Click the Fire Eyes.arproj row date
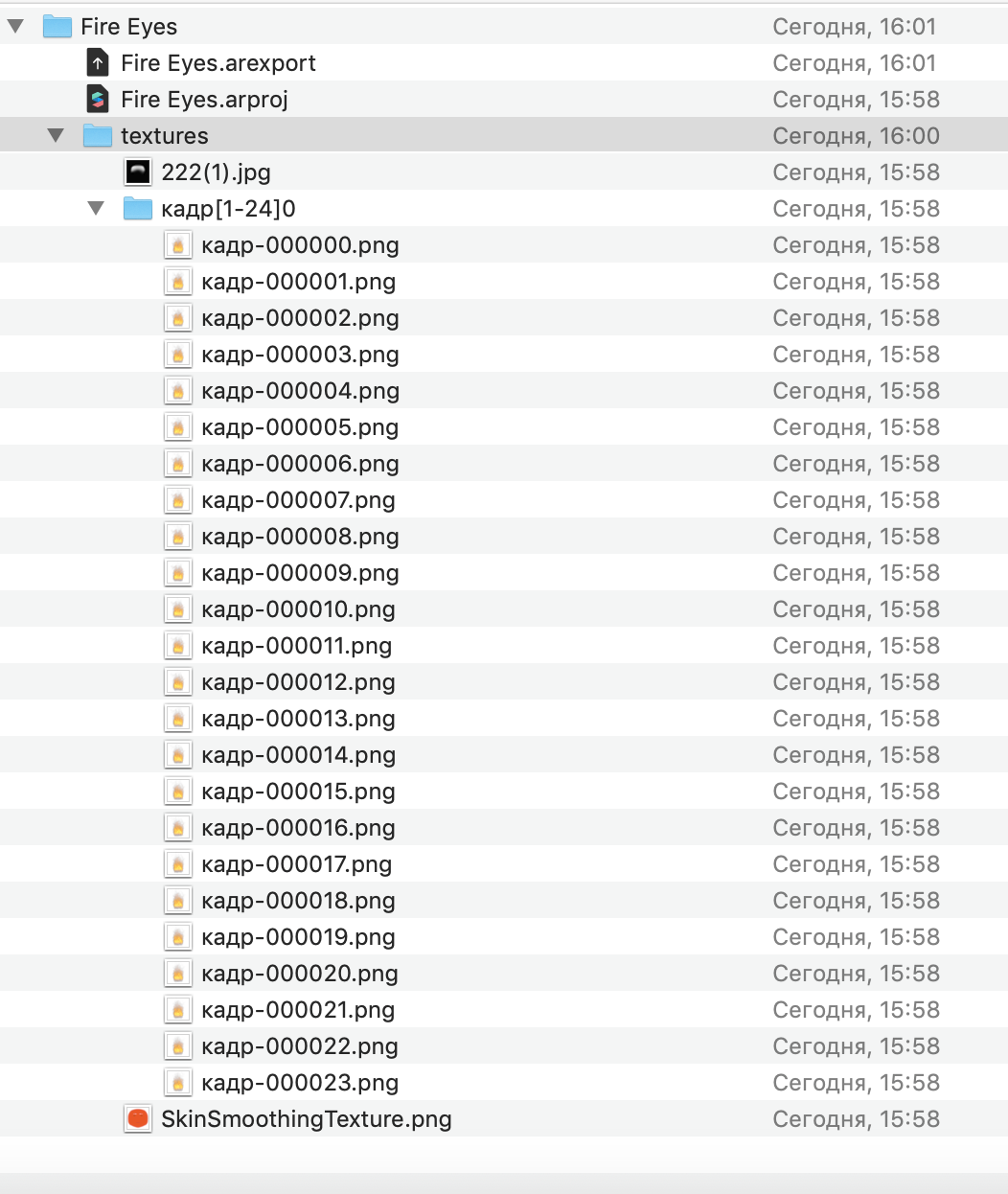This screenshot has height=1194, width=1008. (x=856, y=100)
